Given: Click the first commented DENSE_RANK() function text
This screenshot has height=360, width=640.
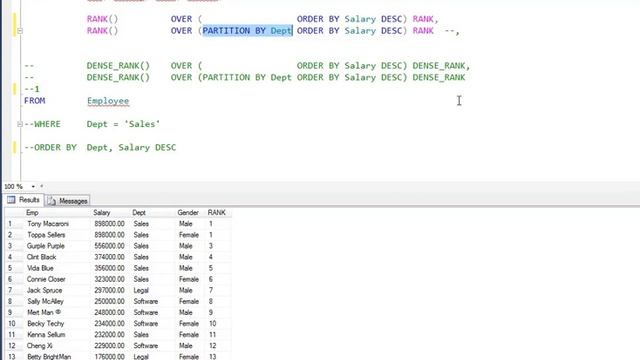Looking at the screenshot, I should [x=118, y=66].
